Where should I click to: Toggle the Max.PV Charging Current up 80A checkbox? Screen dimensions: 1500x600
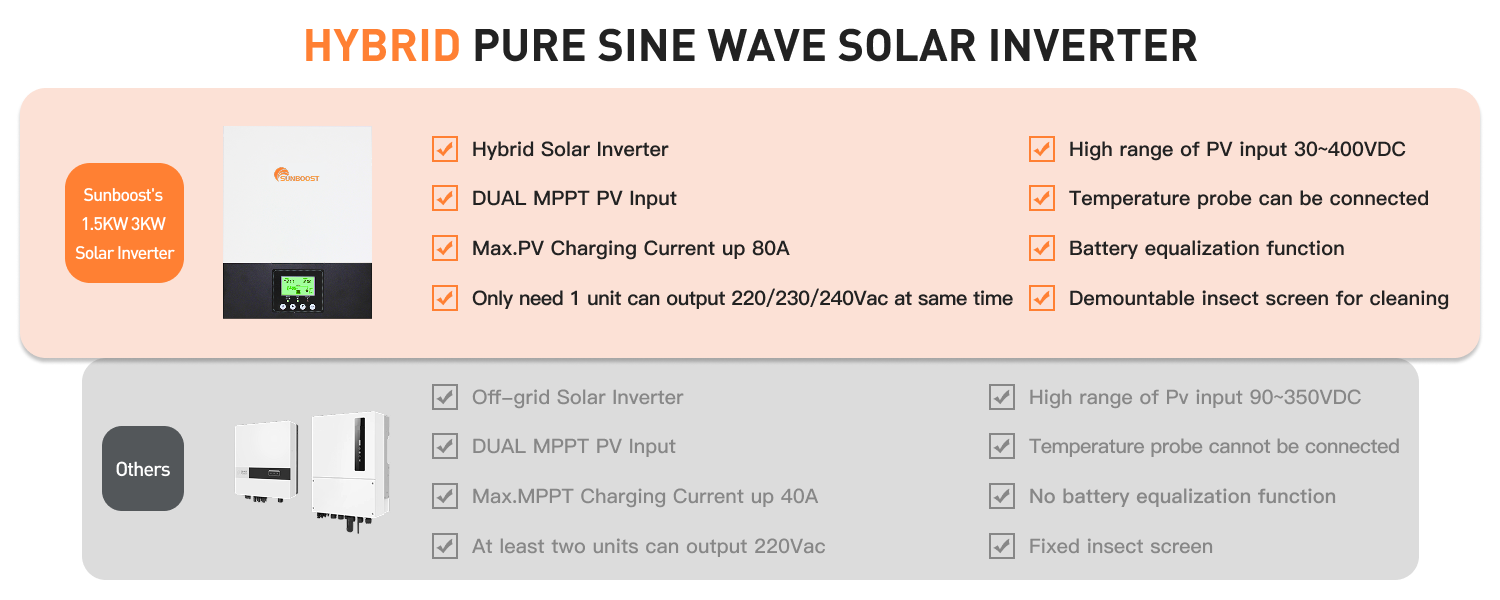click(x=444, y=248)
